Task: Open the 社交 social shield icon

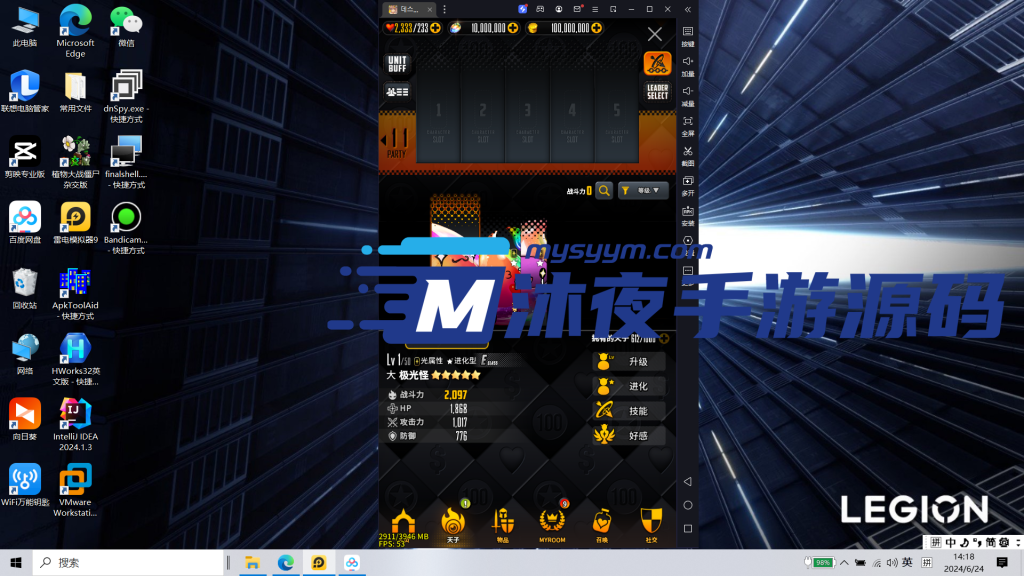Action: click(x=652, y=521)
